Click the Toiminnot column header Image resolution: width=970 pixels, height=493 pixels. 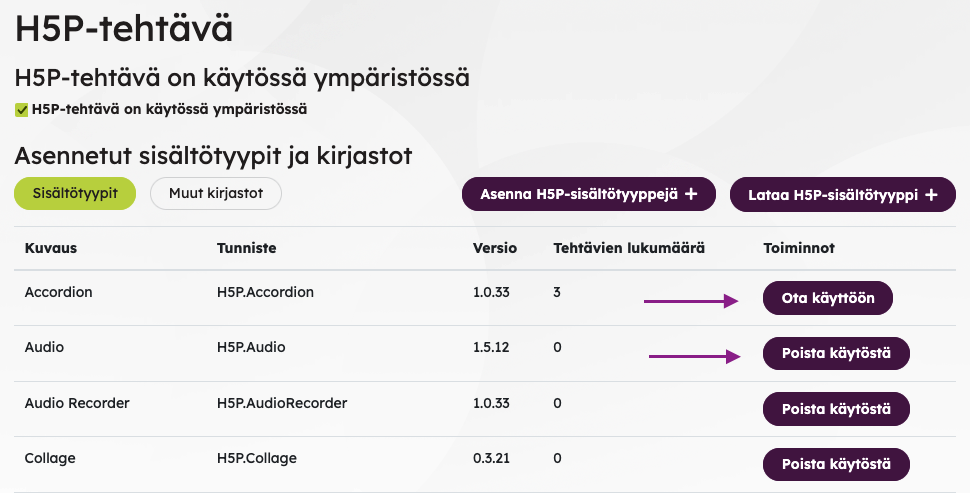click(x=799, y=248)
